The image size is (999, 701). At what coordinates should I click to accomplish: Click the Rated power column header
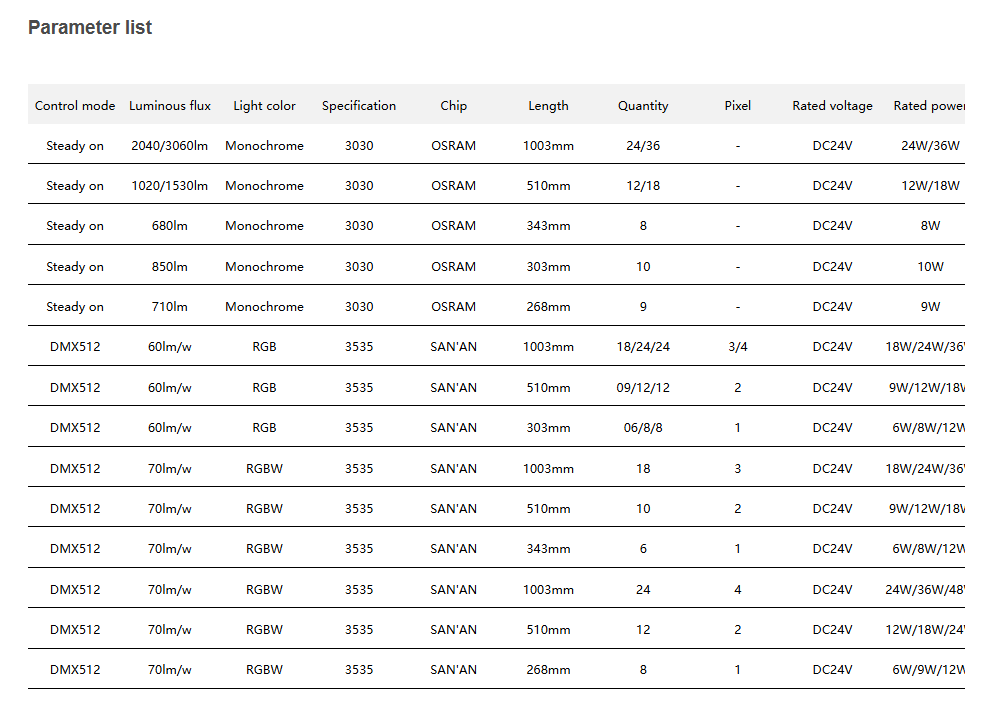click(929, 105)
